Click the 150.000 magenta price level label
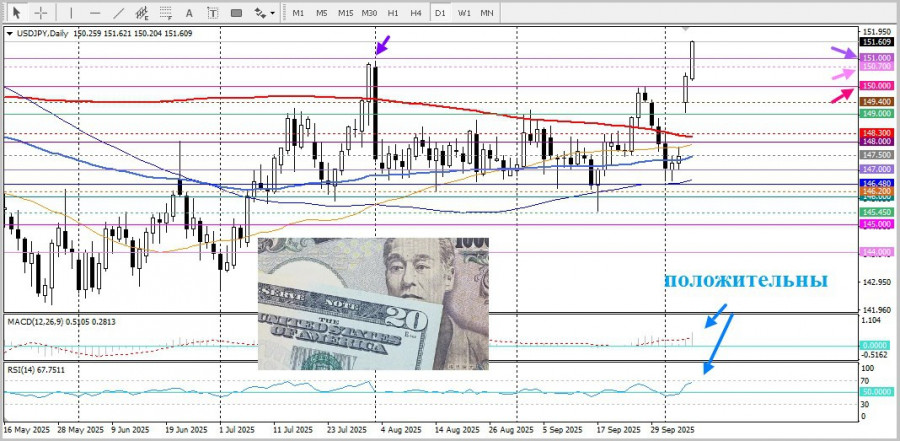 click(876, 86)
